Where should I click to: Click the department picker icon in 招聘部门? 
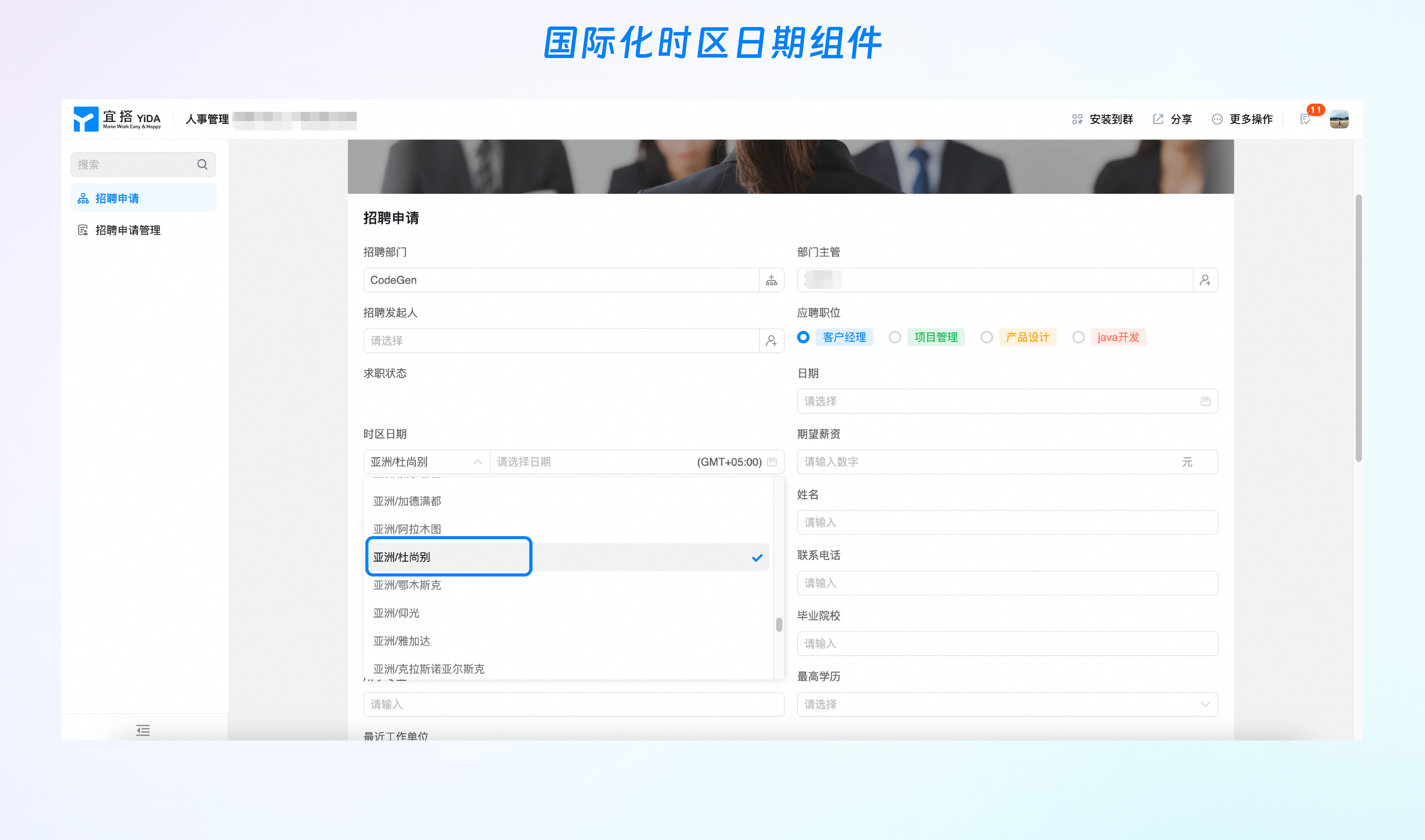[771, 280]
